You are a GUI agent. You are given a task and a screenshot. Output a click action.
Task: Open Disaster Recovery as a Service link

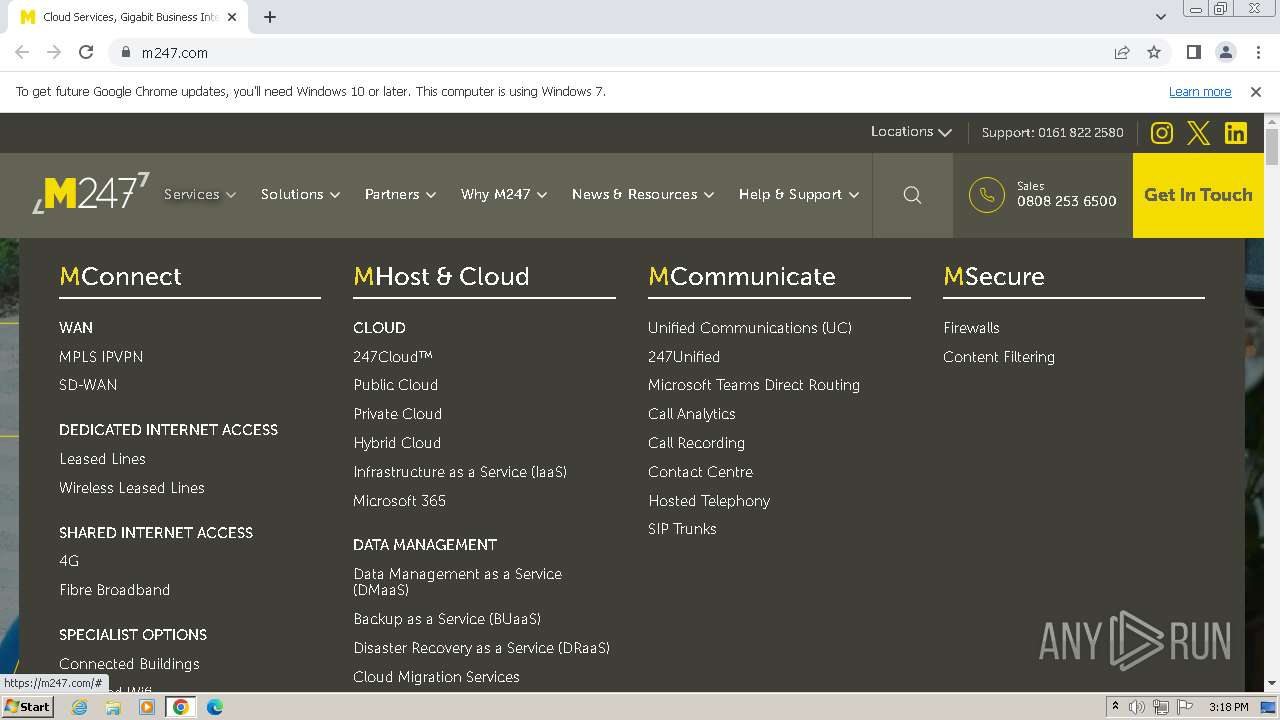[481, 648]
